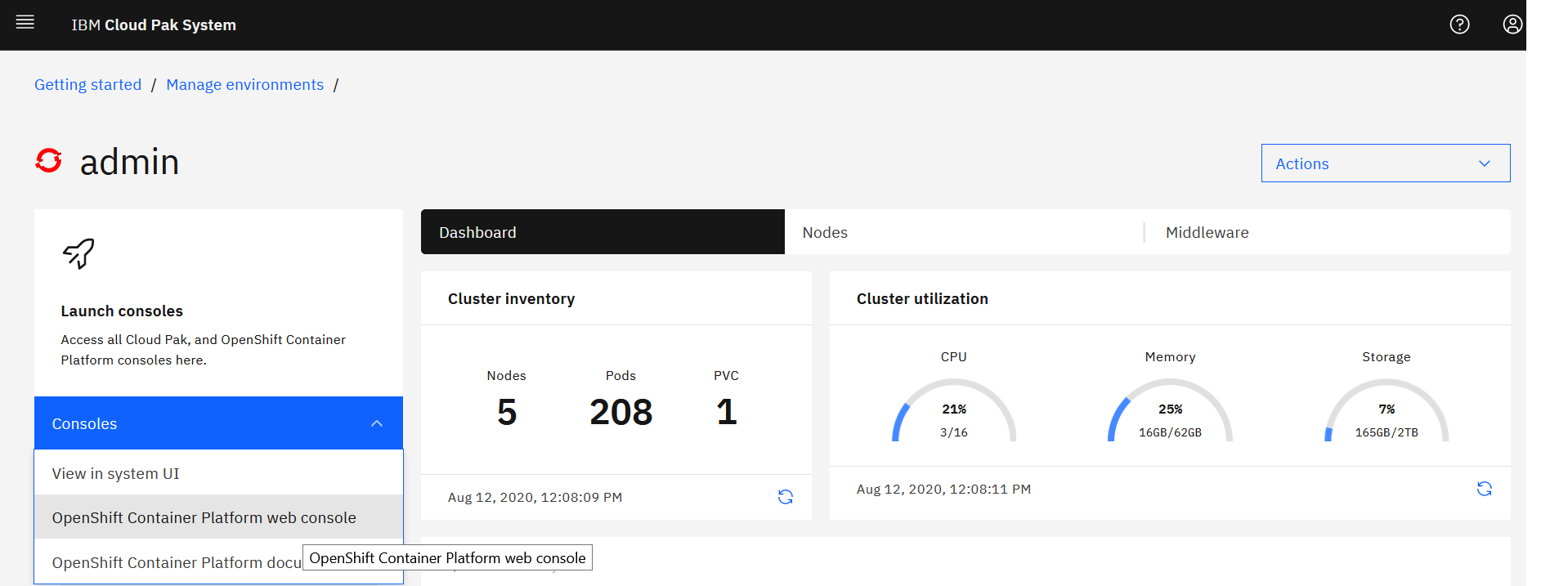Refresh the Cluster utilization card
The image size is (1568, 586).
[1484, 489]
